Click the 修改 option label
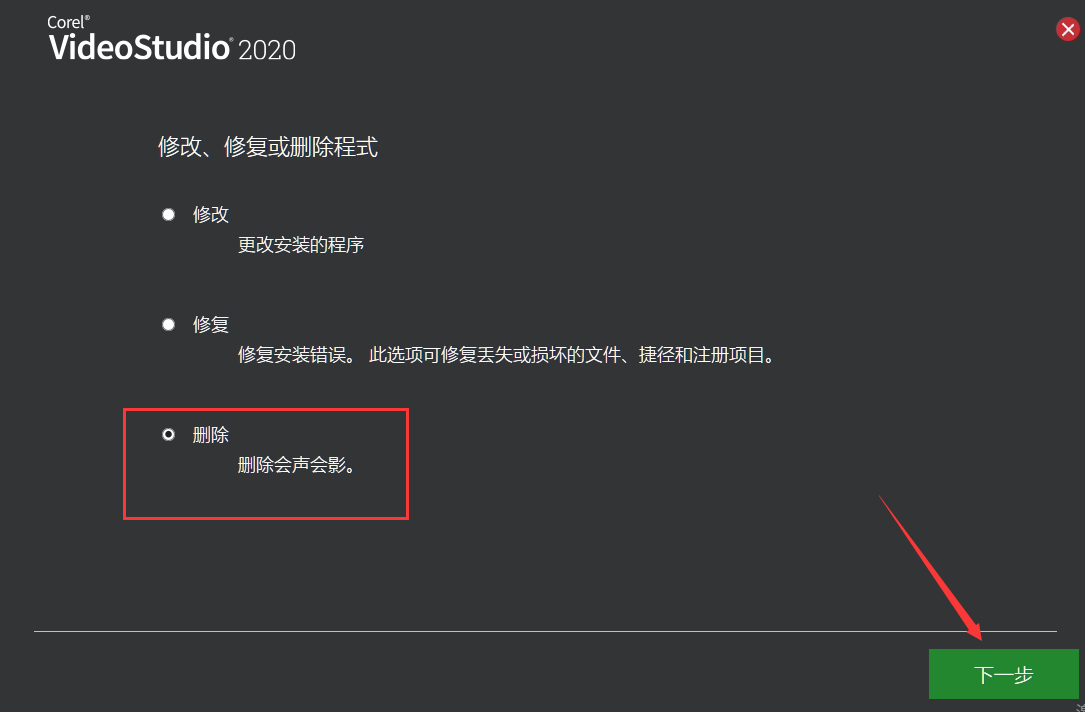The height and width of the screenshot is (712, 1085). pos(211,214)
